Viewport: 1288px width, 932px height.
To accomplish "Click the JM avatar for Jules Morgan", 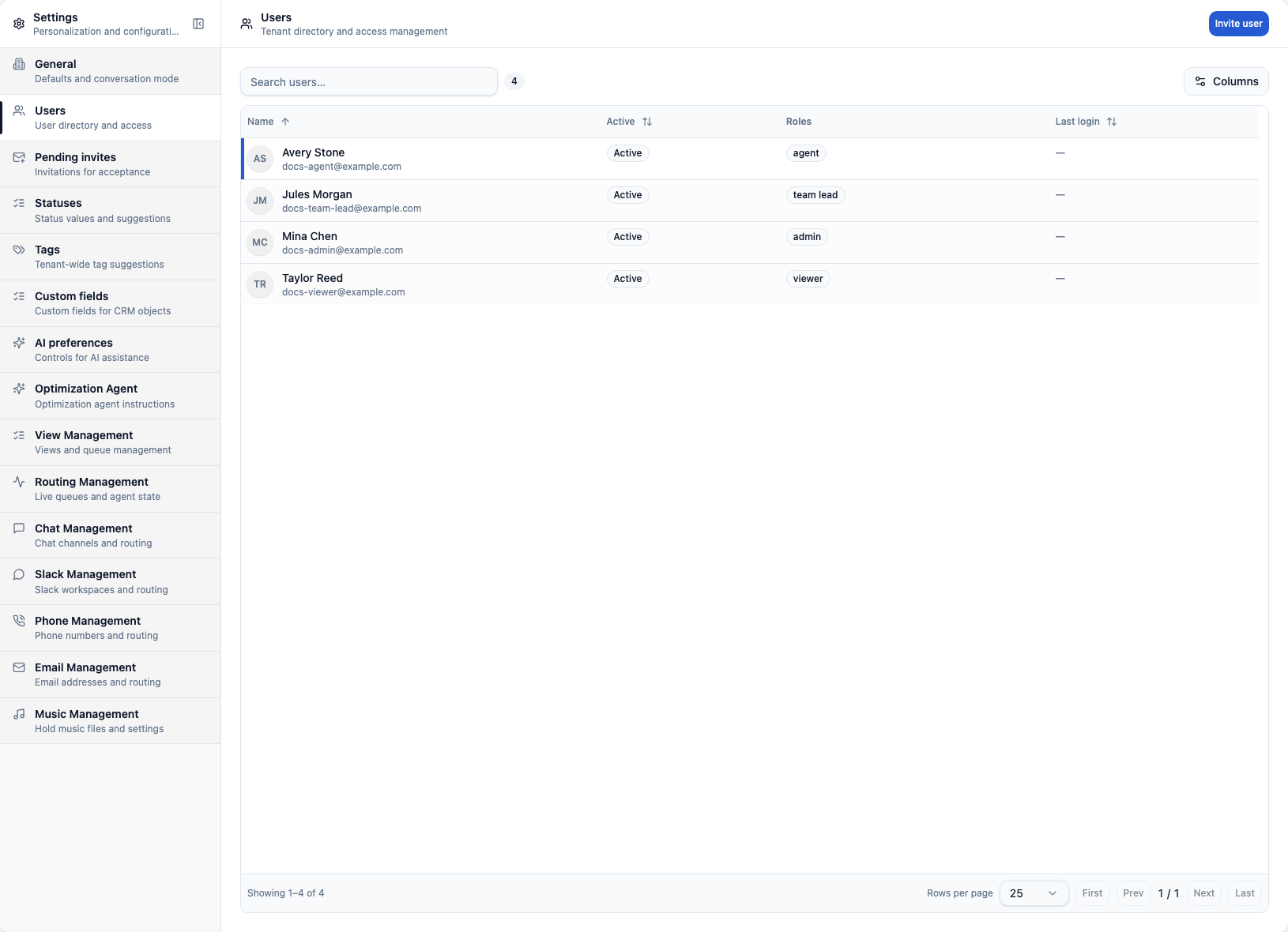I will point(260,201).
